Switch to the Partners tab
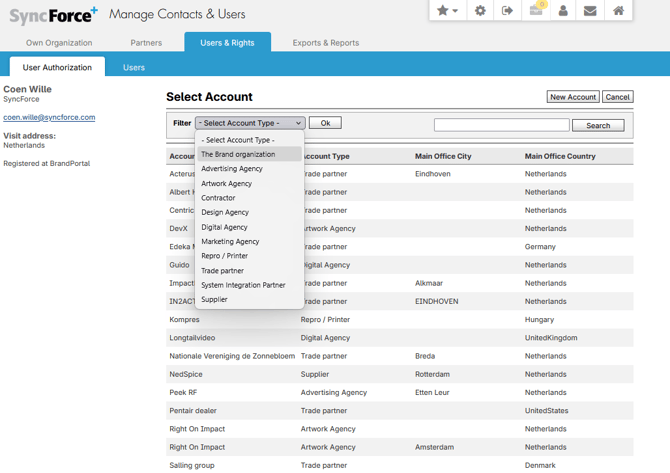670x473 pixels. pyautogui.click(x=146, y=43)
